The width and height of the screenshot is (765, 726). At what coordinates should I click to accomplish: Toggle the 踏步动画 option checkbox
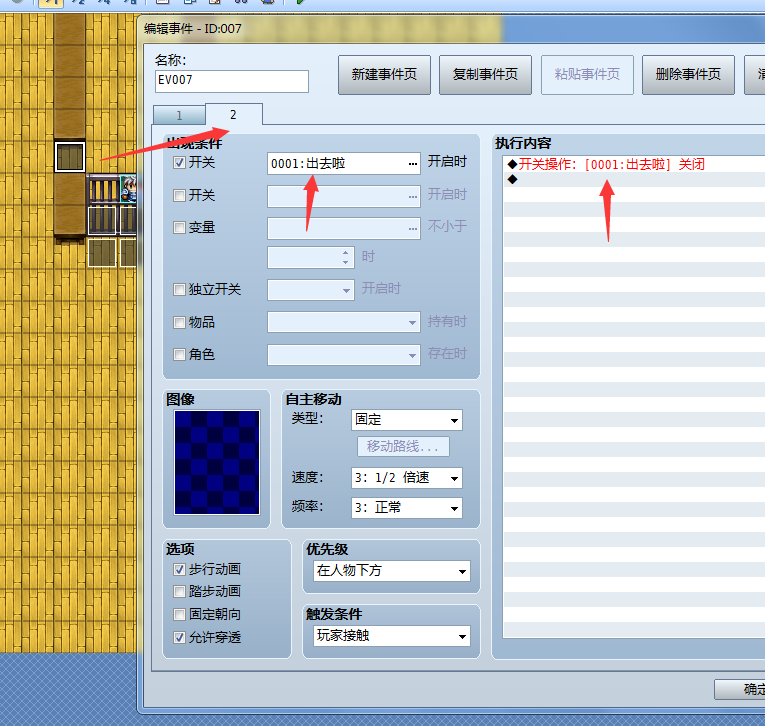179,591
